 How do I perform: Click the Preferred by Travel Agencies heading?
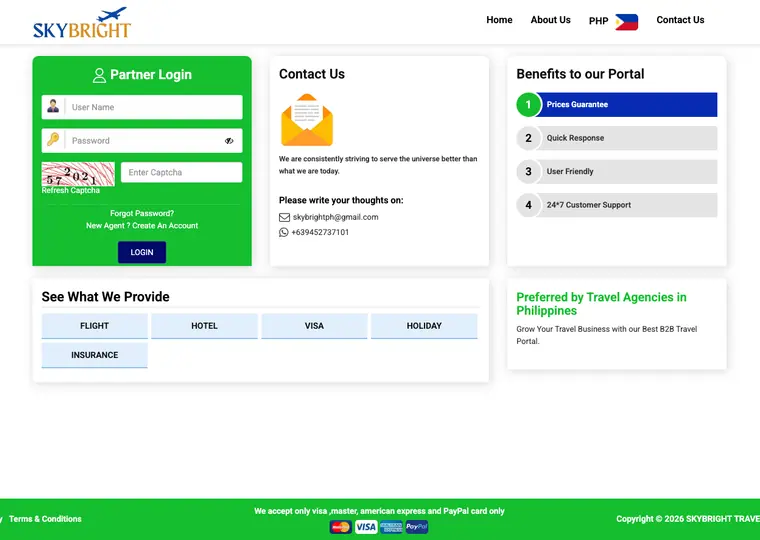[601, 304]
